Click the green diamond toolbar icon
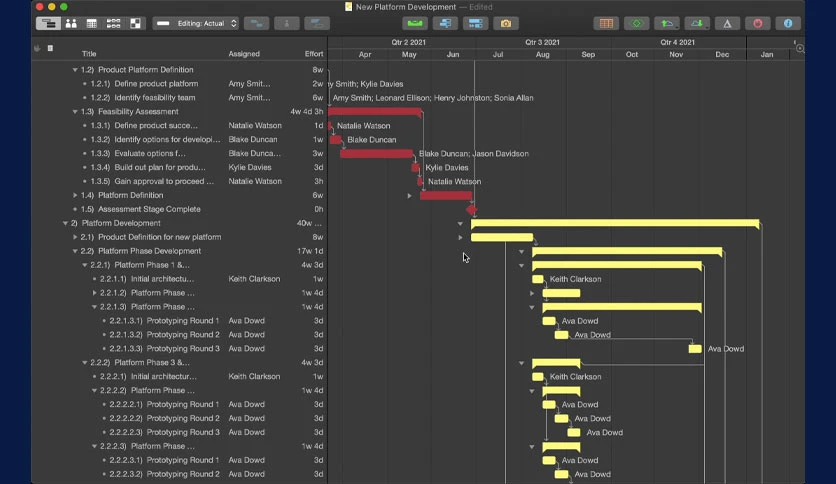The width and height of the screenshot is (836, 484). [x=637, y=23]
